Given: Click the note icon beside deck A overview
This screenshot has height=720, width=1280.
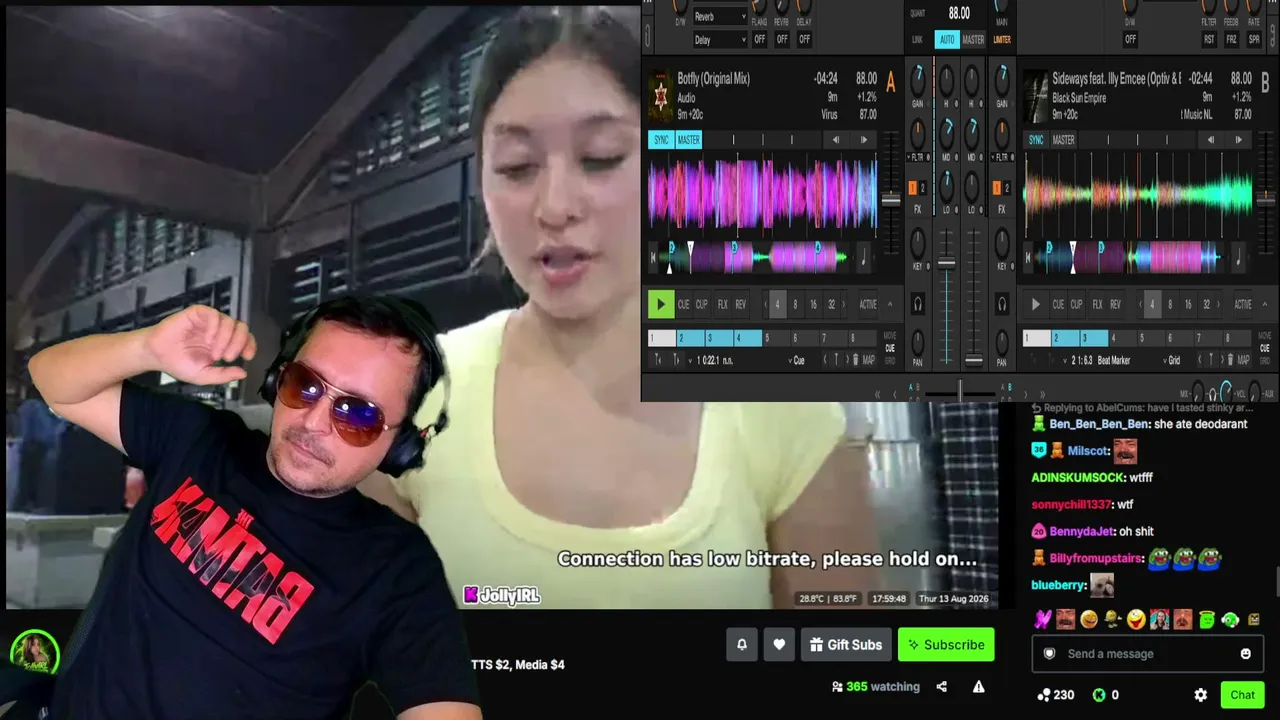Looking at the screenshot, I should coord(864,258).
